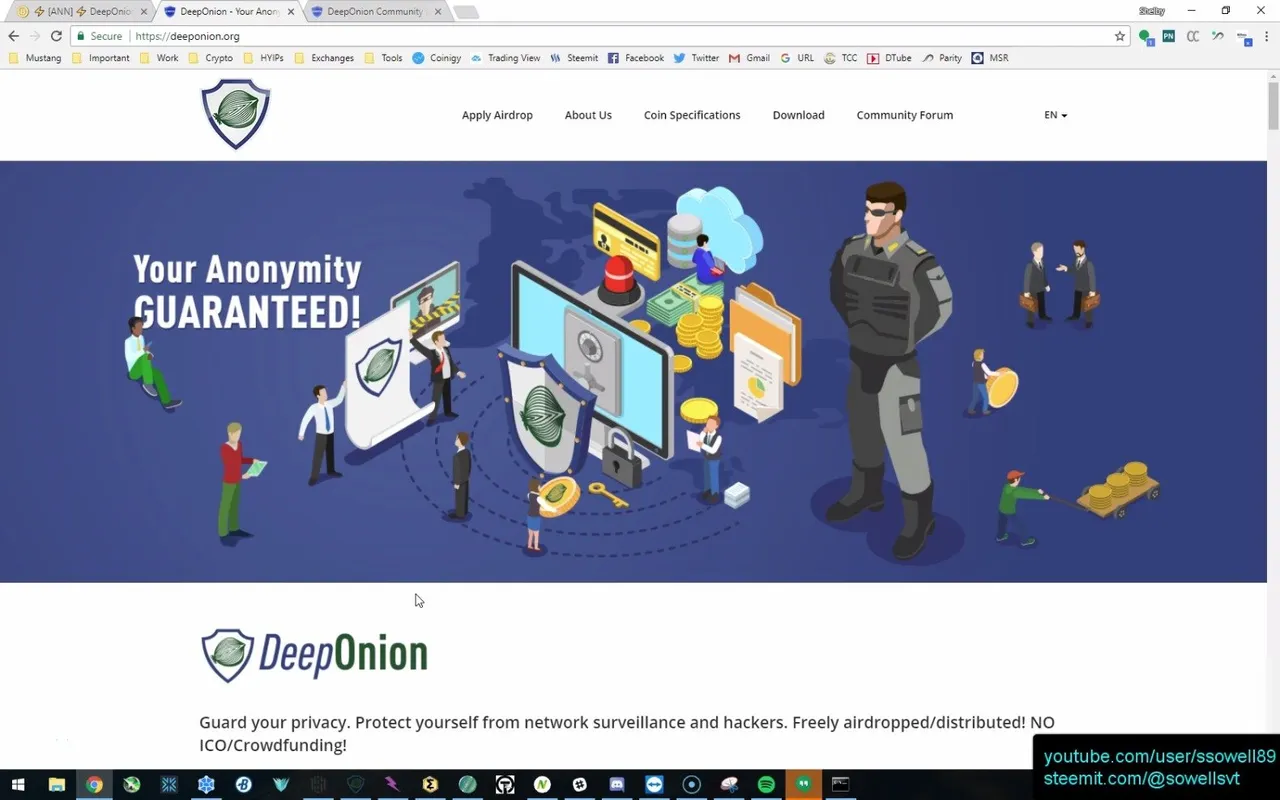Visit the Community Forum
Image resolution: width=1280 pixels, height=800 pixels.
[905, 115]
